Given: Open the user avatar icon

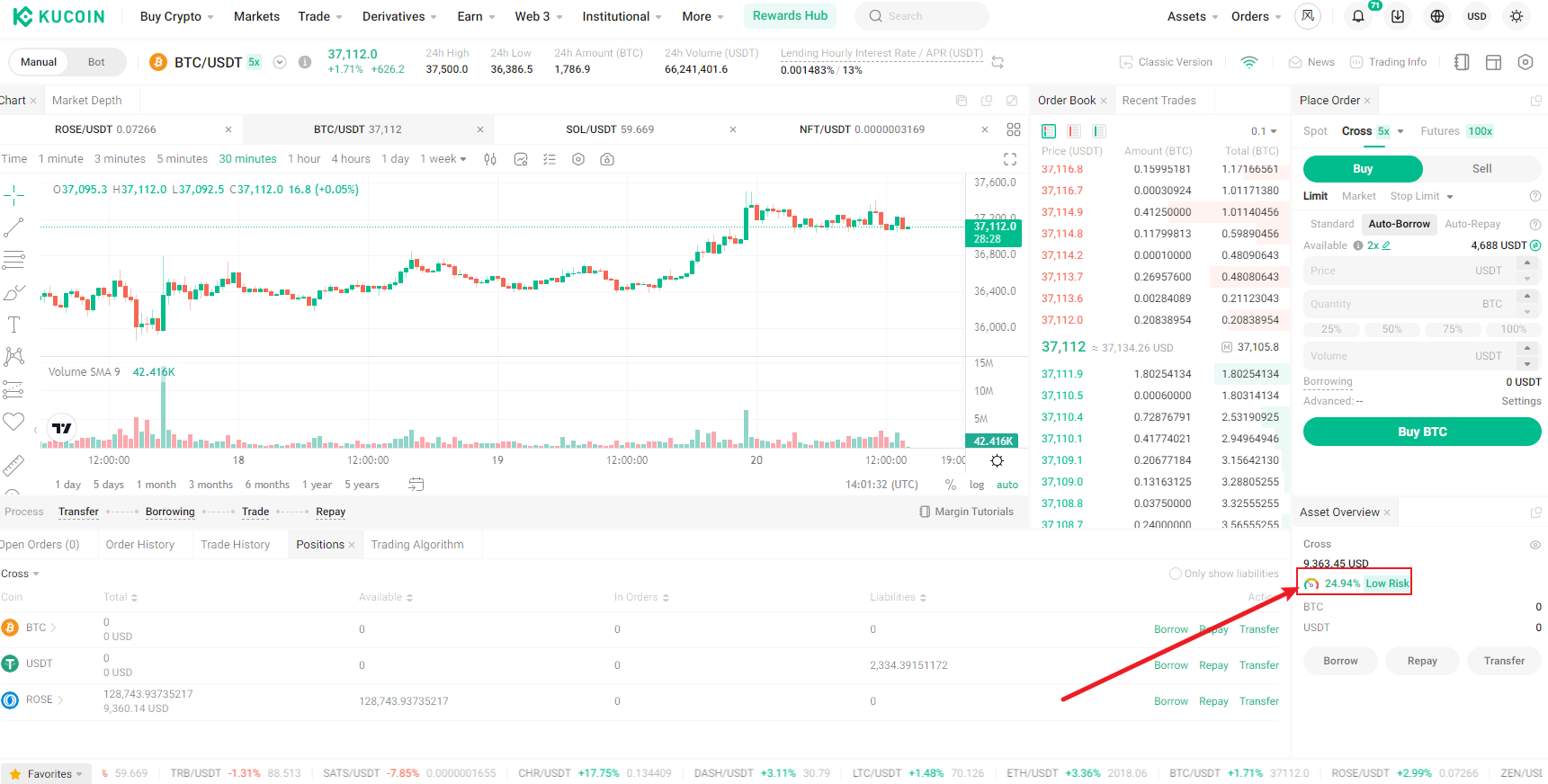Looking at the screenshot, I should [x=1308, y=16].
